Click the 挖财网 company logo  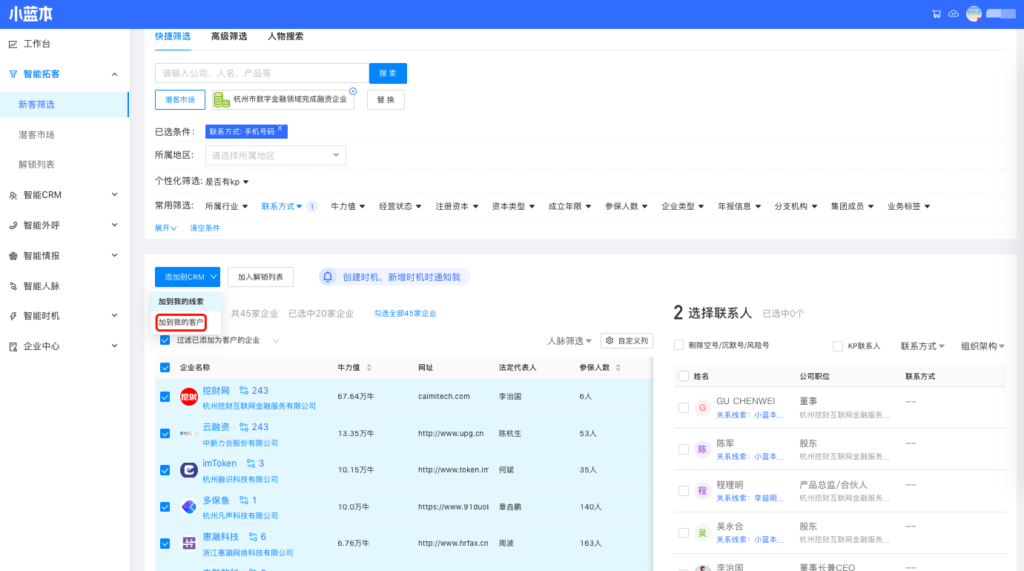[x=189, y=397]
